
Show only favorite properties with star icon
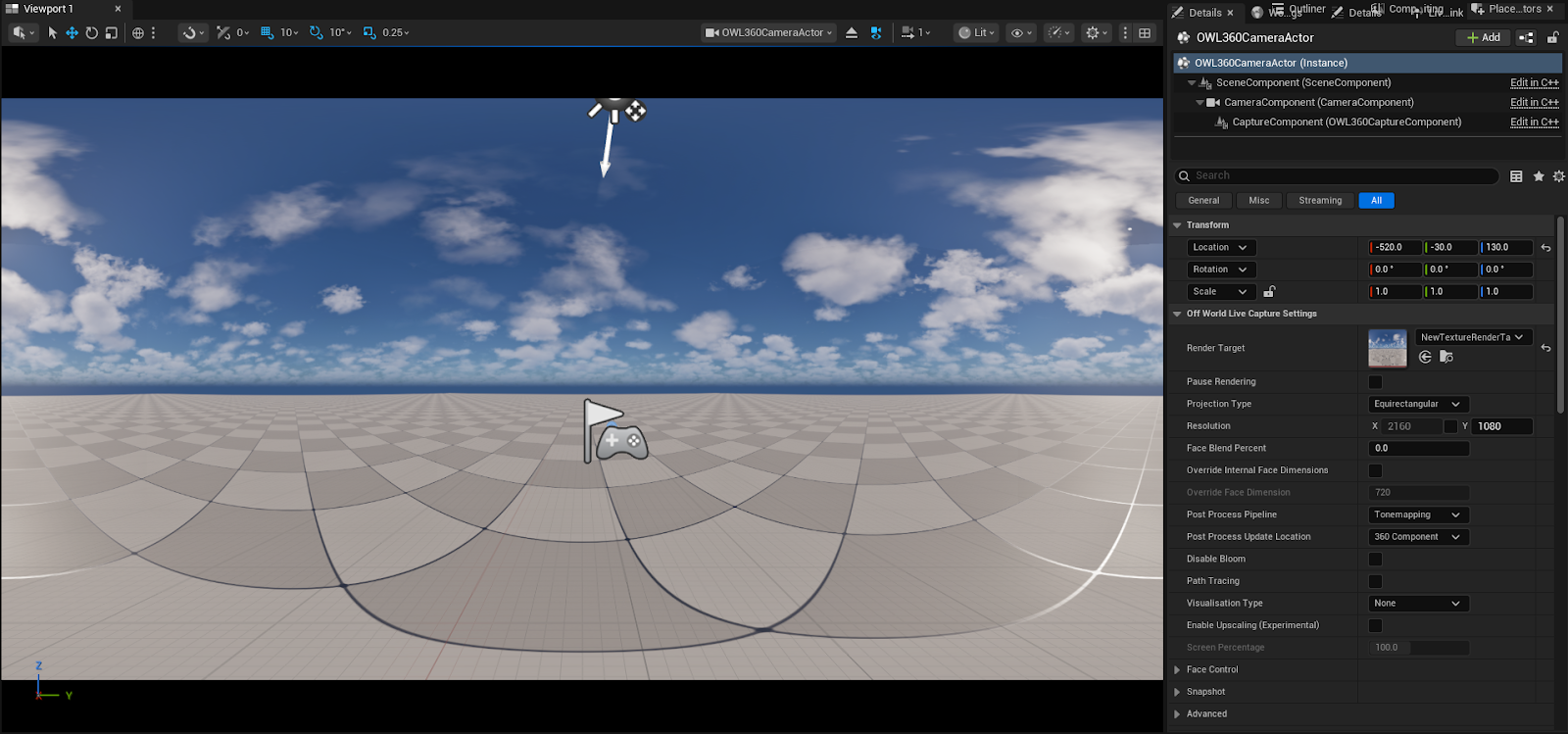click(x=1539, y=176)
